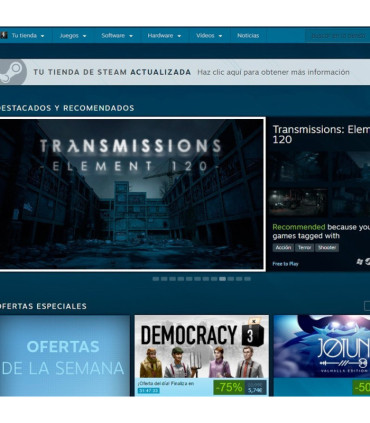This screenshot has width=370, height=423.
Task: Click the 'OFERTAS ESPECIALES' section heading
Action: click(x=43, y=306)
